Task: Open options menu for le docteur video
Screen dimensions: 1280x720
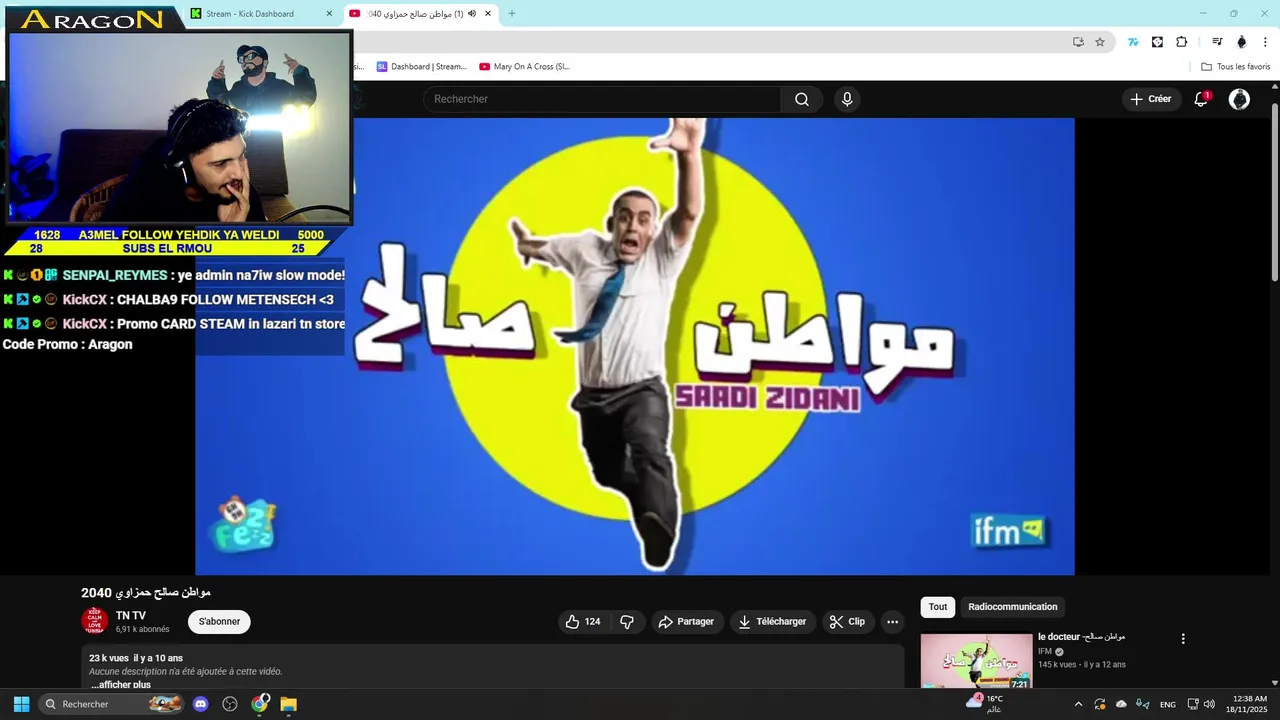Action: 1183,639
